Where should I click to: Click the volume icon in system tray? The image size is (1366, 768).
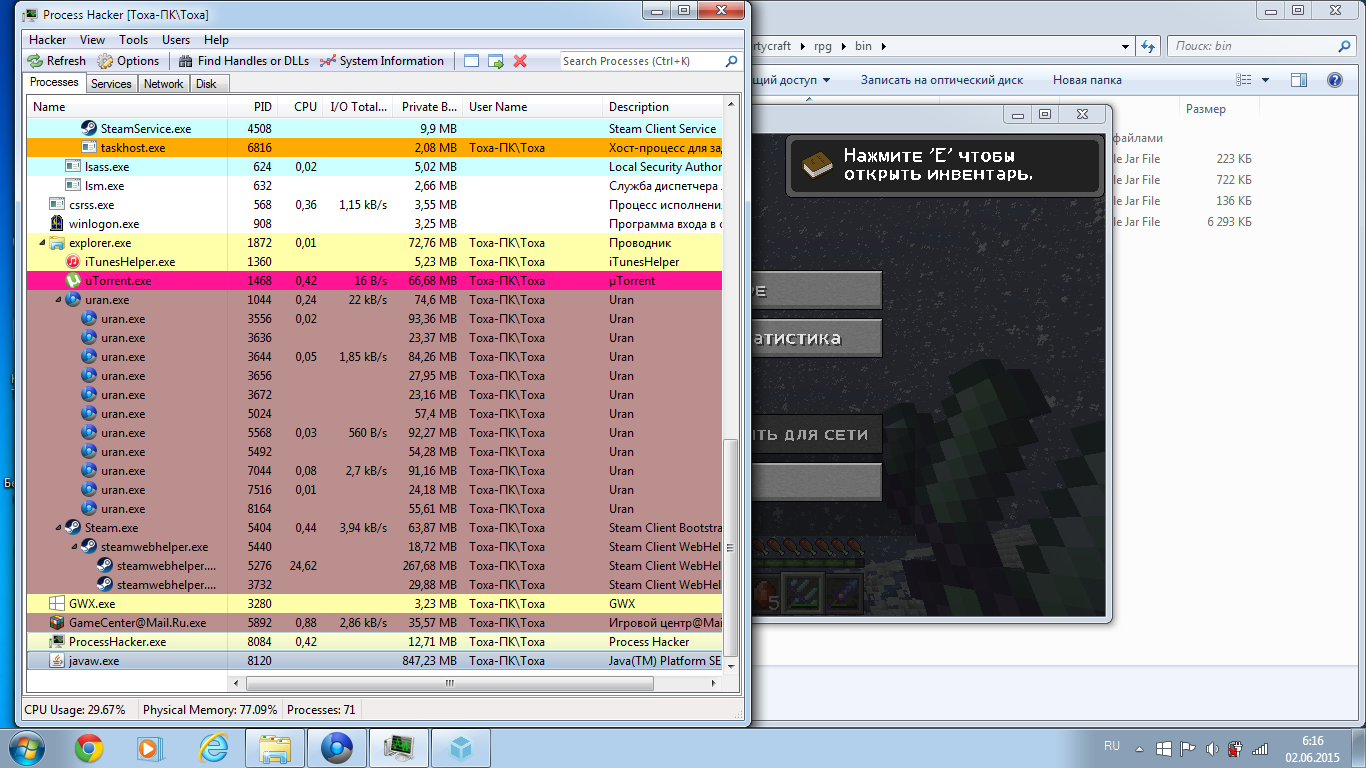click(1212, 748)
